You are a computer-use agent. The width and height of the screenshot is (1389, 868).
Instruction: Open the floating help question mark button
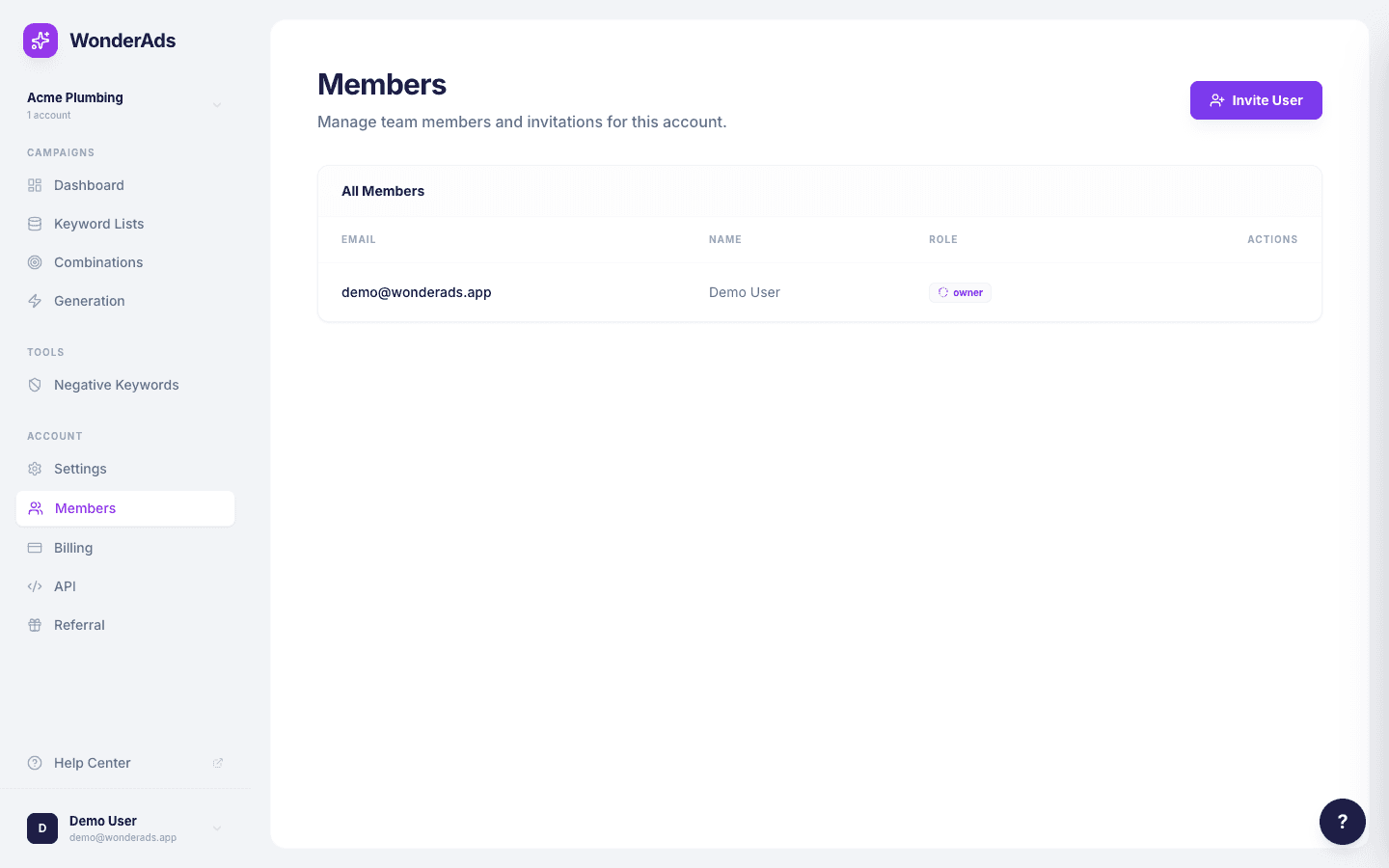pyautogui.click(x=1343, y=822)
